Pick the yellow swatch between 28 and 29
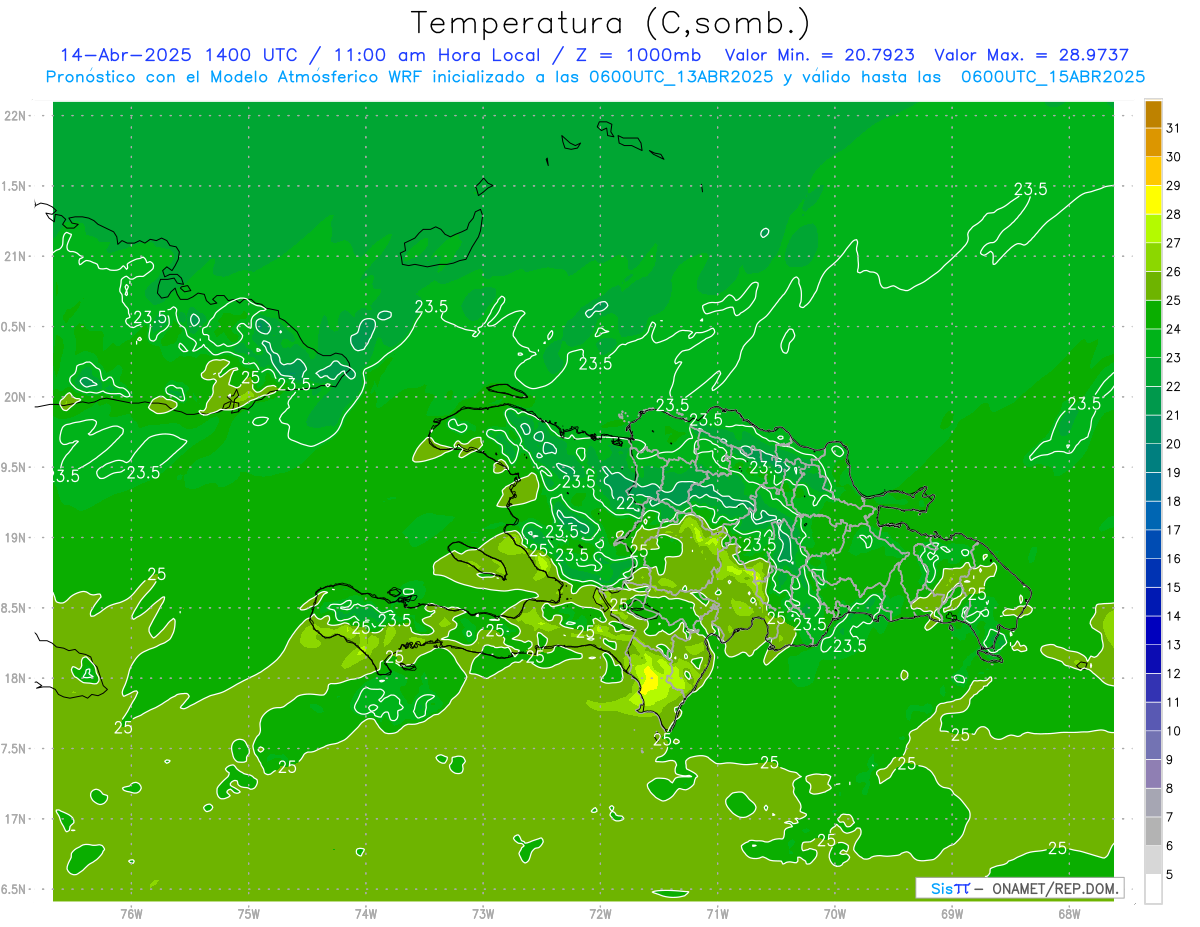The image size is (1200, 927). [1153, 200]
